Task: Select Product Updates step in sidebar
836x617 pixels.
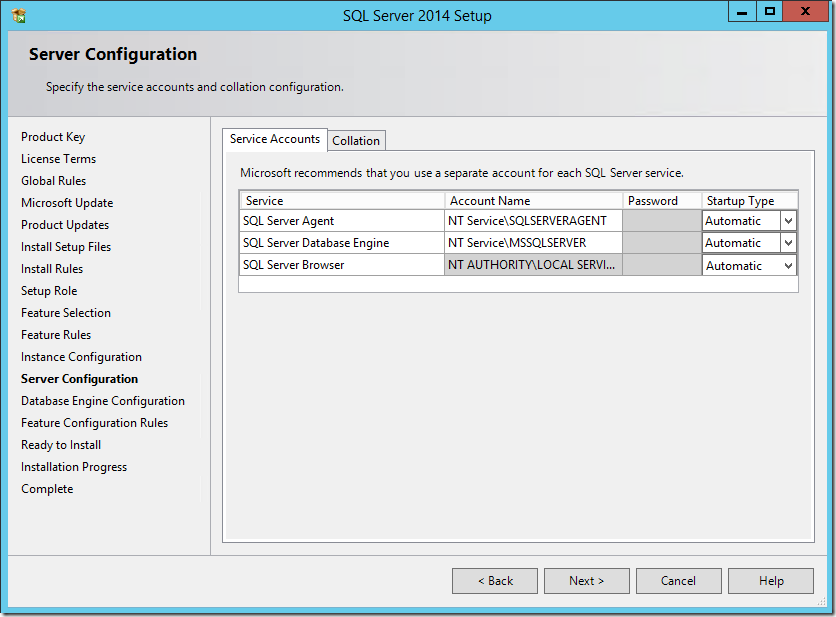Action: click(65, 225)
